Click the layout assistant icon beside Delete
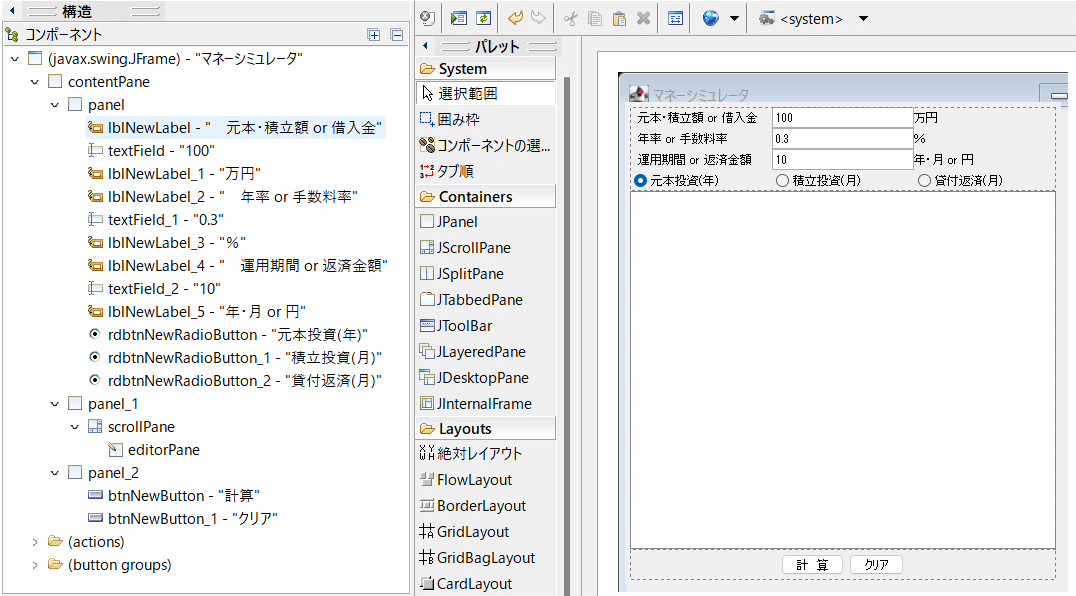 click(x=675, y=19)
